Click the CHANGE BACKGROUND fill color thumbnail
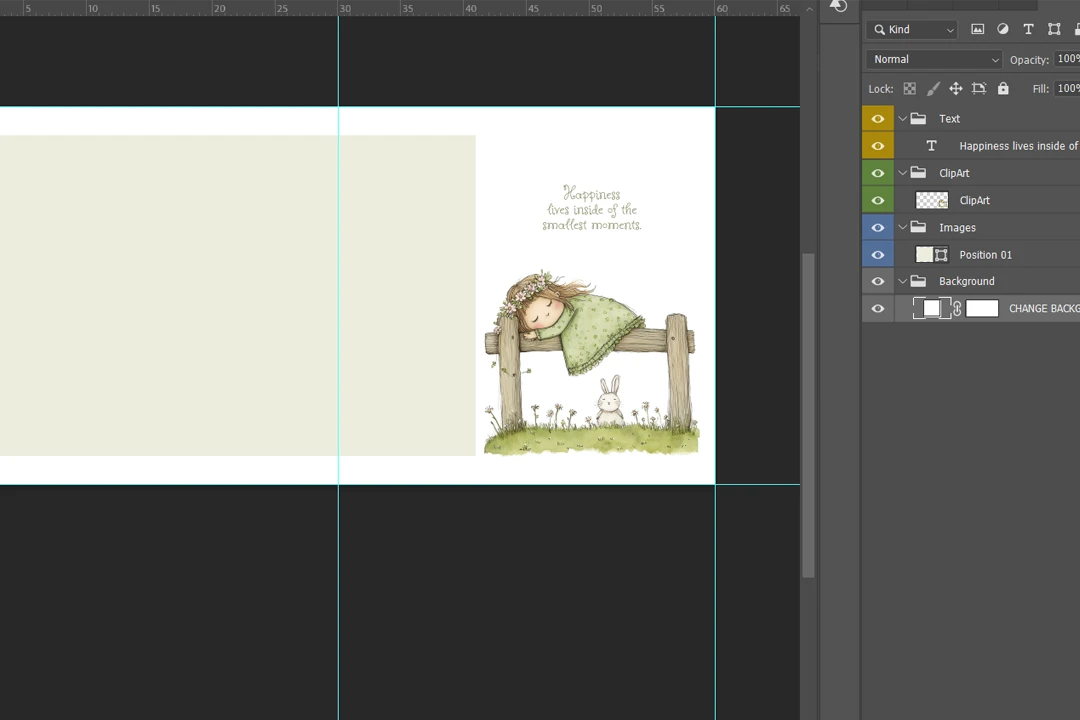Image resolution: width=1080 pixels, height=720 pixels. coord(932,308)
